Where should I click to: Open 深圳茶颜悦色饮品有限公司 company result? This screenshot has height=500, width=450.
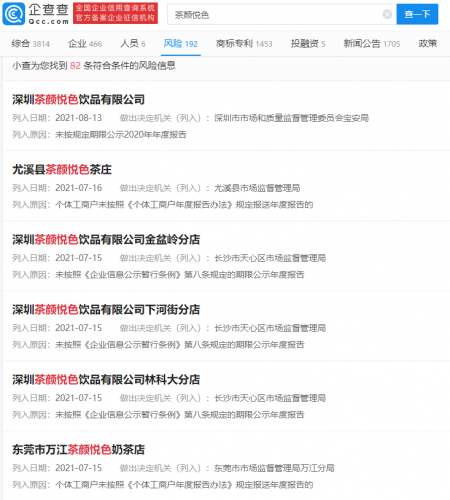coord(79,100)
